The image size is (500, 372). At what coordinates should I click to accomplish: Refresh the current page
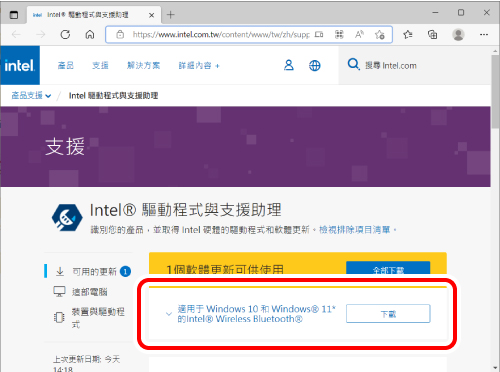(65, 34)
